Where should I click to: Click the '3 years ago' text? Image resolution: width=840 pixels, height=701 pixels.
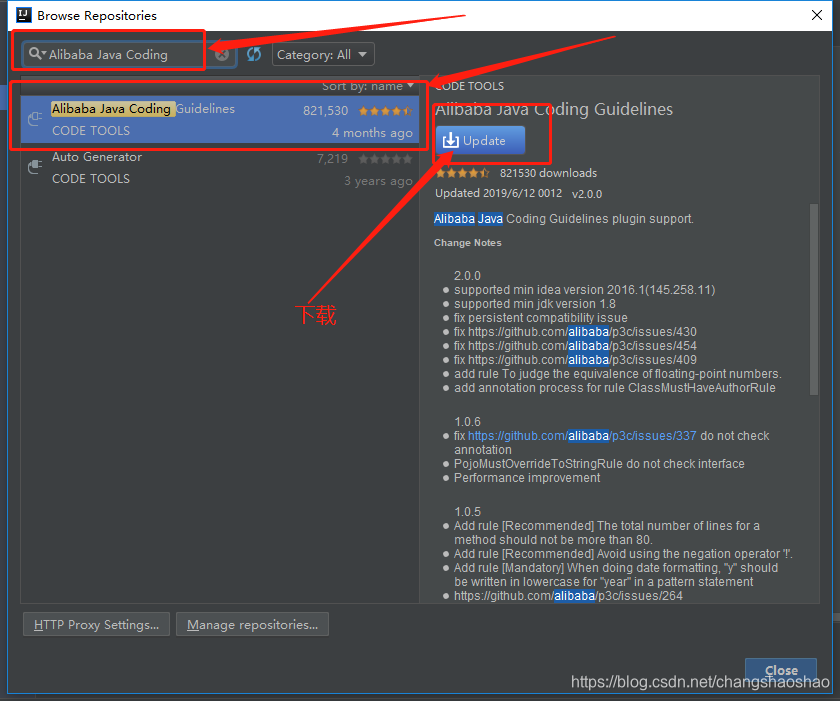[x=378, y=180]
